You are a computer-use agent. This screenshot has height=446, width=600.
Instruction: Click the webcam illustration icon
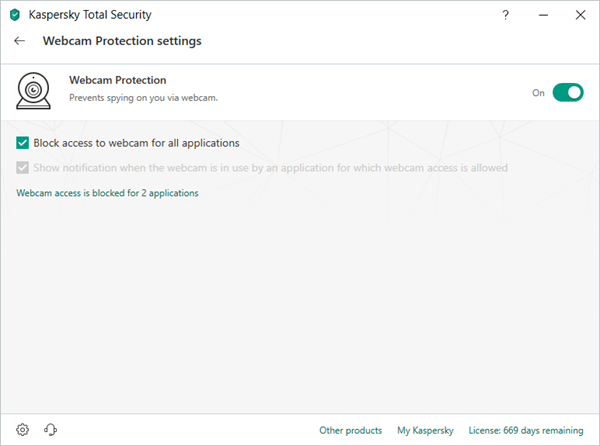point(34,91)
